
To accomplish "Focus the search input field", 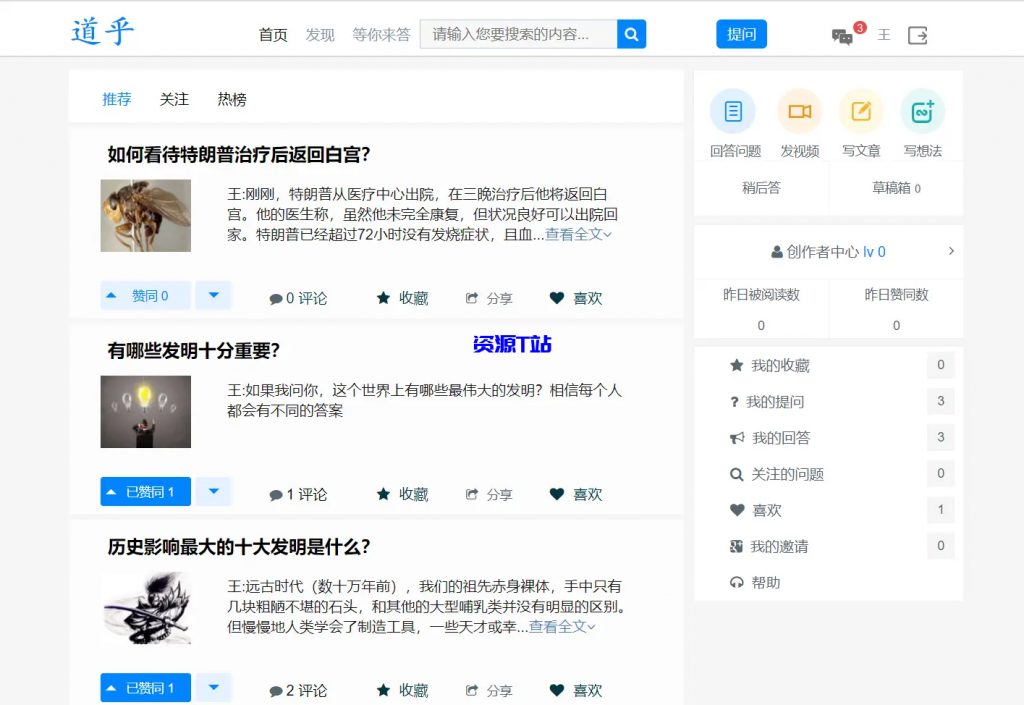I will 519,34.
